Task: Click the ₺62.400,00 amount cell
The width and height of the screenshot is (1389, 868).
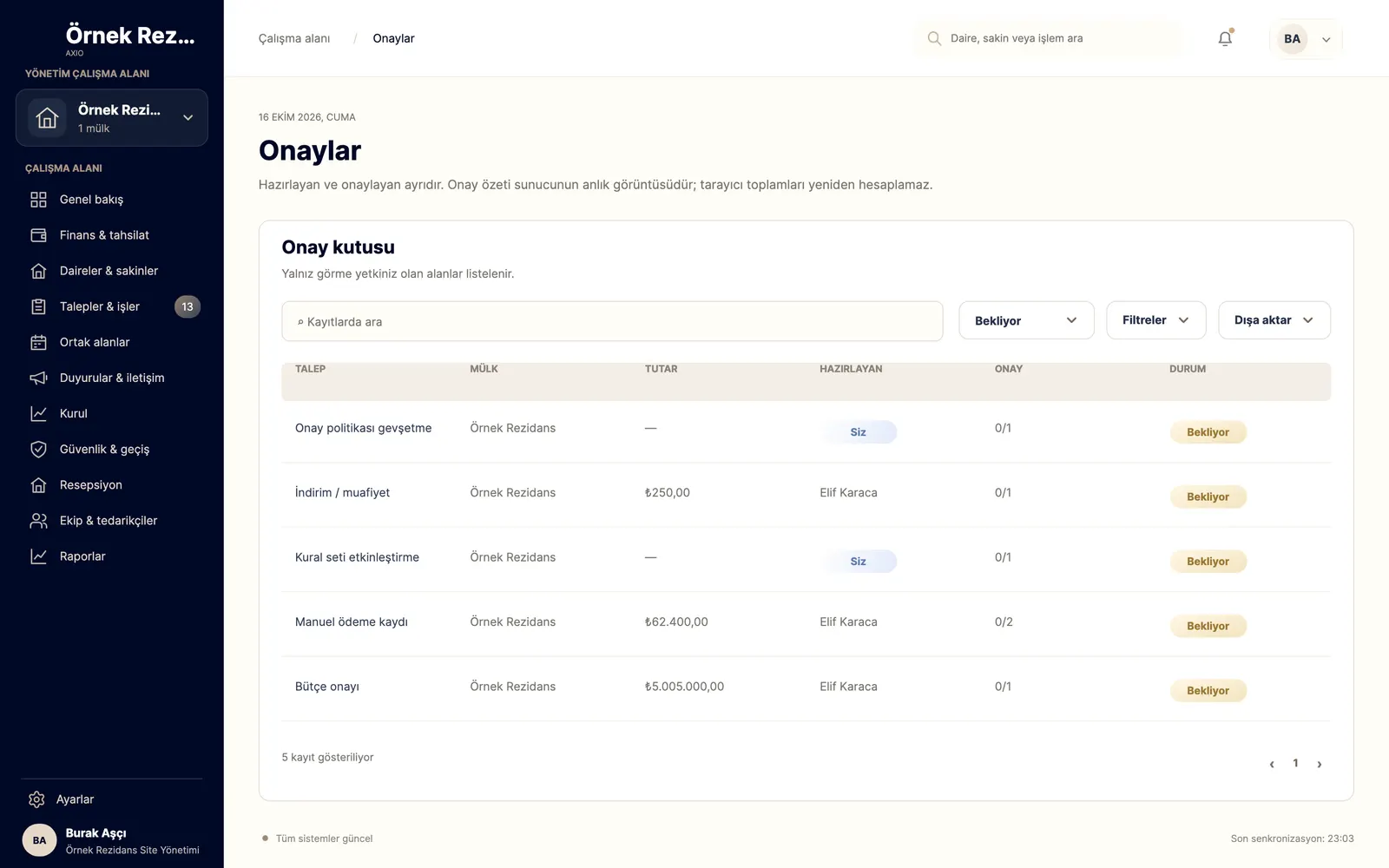Action: (676, 621)
